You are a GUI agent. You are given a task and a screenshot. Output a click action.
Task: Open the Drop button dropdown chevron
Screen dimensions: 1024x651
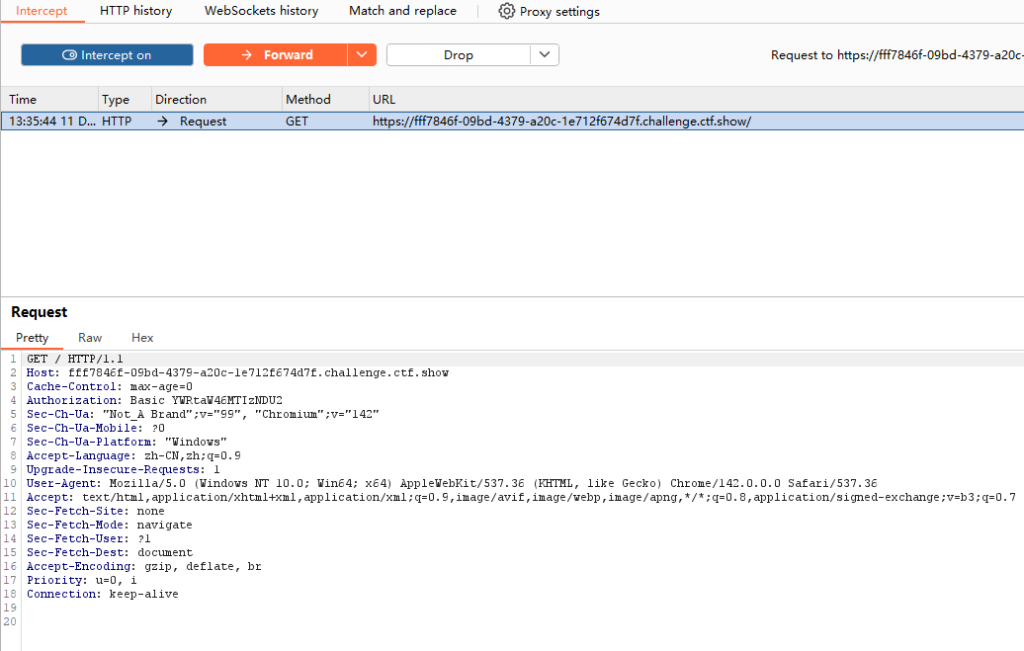544,55
